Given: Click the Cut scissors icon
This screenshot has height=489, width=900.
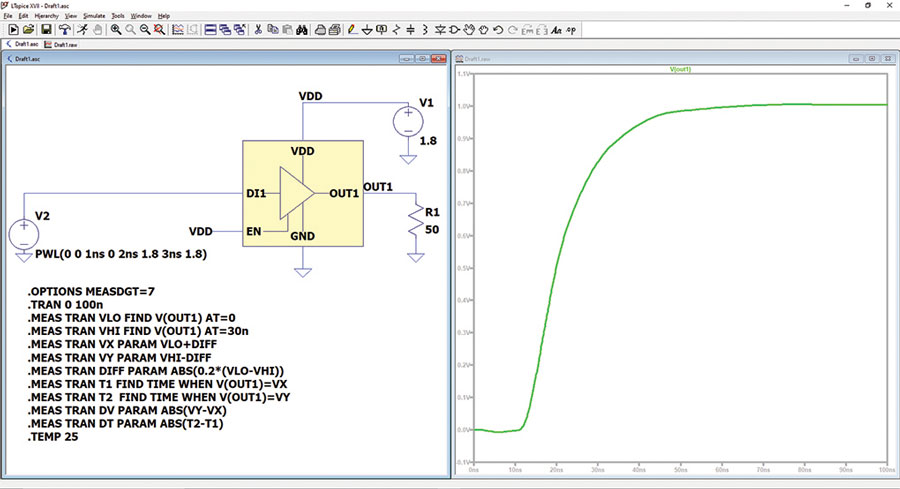Looking at the screenshot, I should point(258,30).
